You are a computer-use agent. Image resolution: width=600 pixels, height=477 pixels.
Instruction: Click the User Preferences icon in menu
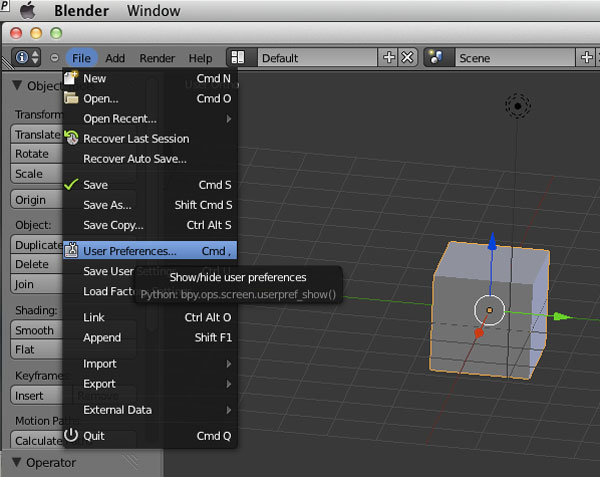(x=71, y=250)
